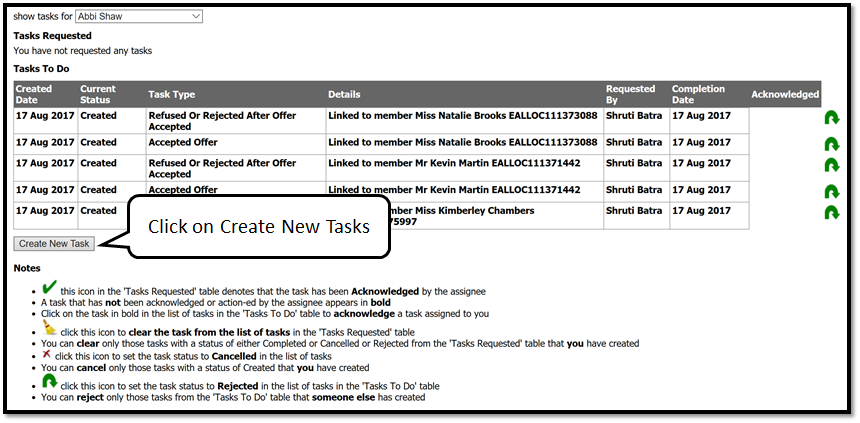
Task: Open first task 'Refused Or Rejected After Offer Accepted' for Natalie Brooks
Action: (x=222, y=121)
